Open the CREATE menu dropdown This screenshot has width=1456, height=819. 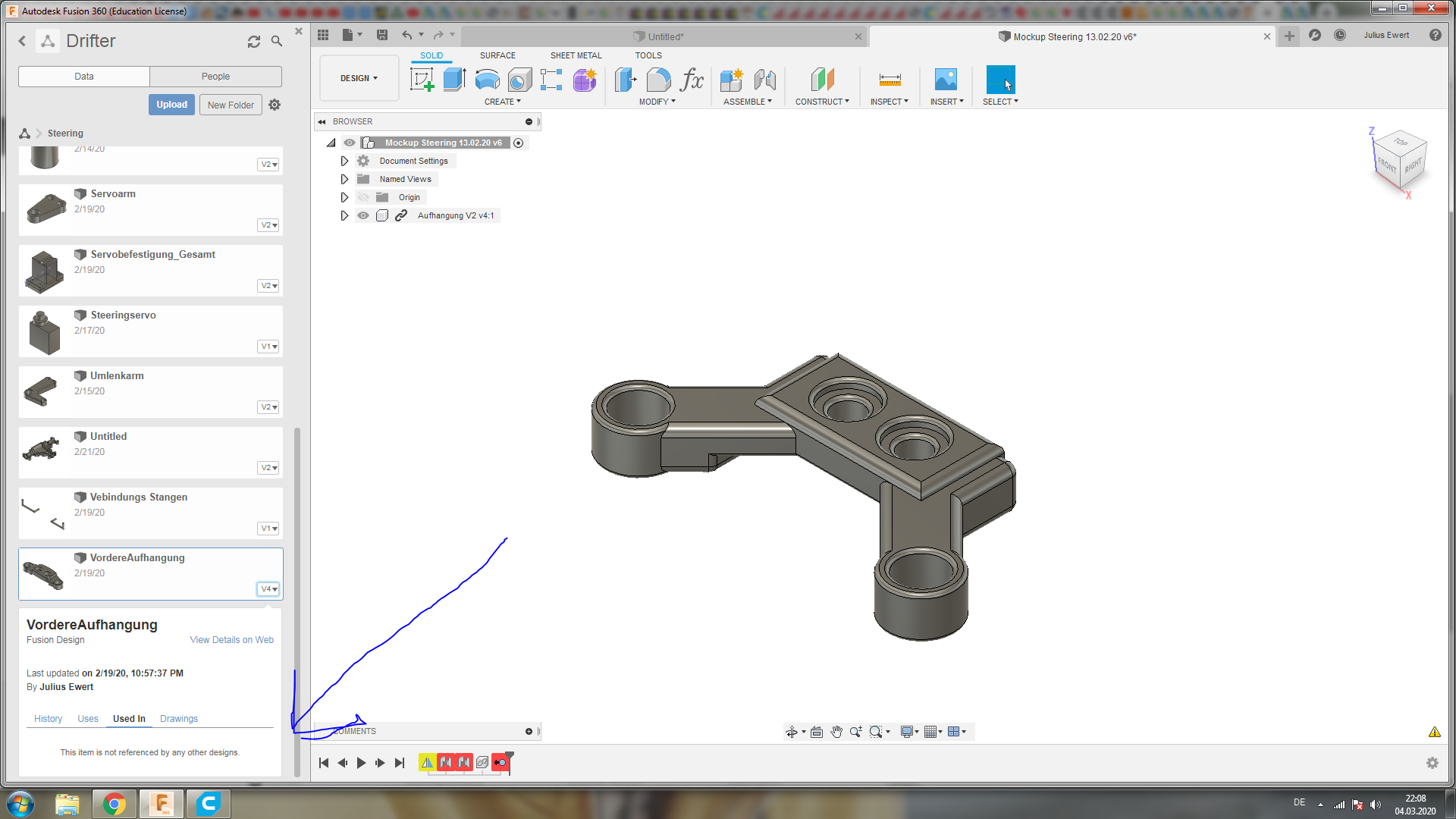(503, 102)
